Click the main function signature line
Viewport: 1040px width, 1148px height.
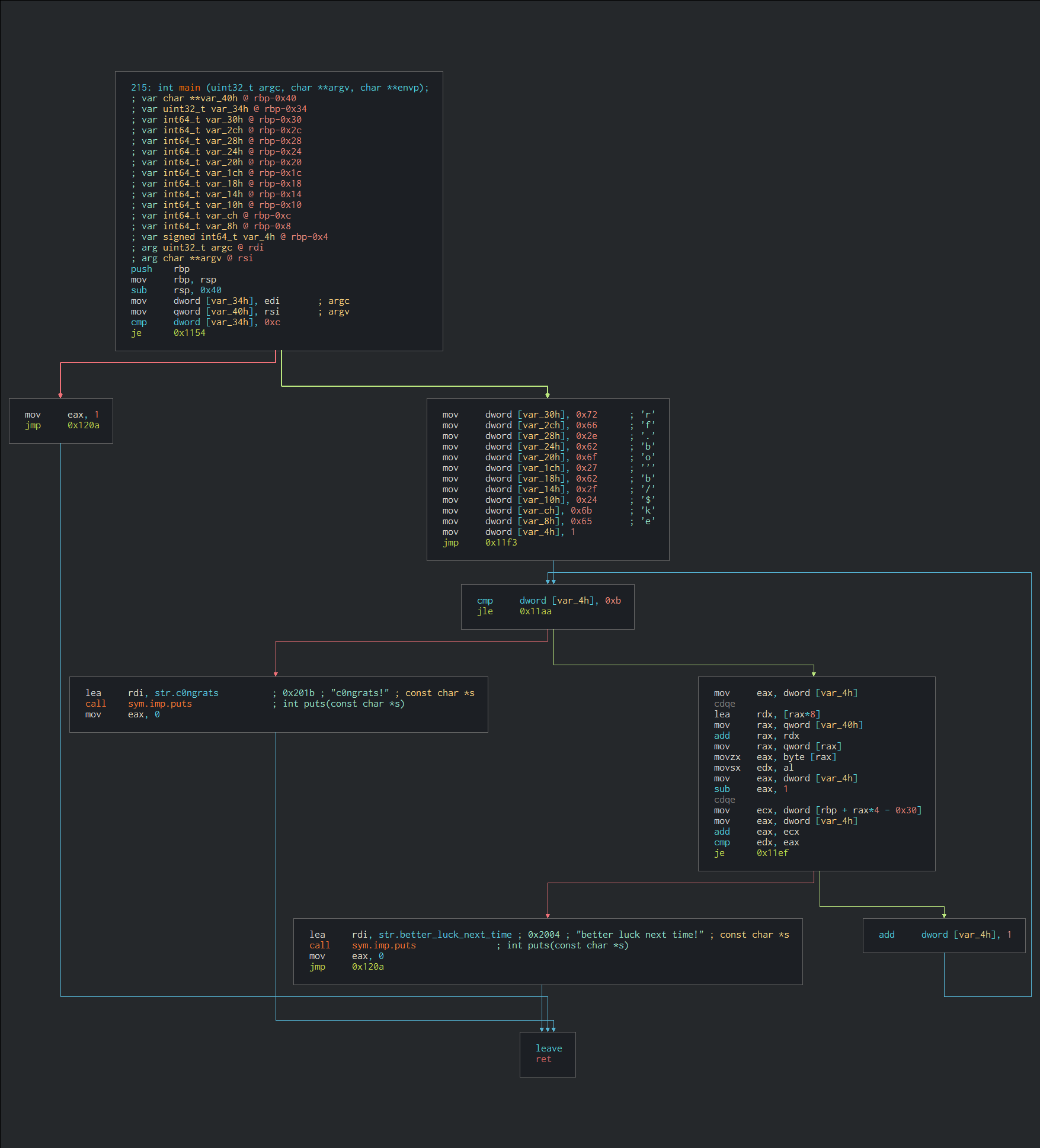[280, 88]
